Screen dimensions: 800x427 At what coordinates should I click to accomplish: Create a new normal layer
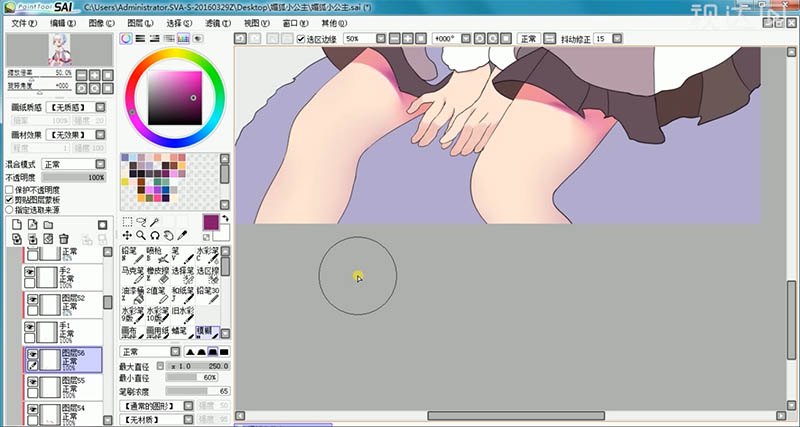17,225
